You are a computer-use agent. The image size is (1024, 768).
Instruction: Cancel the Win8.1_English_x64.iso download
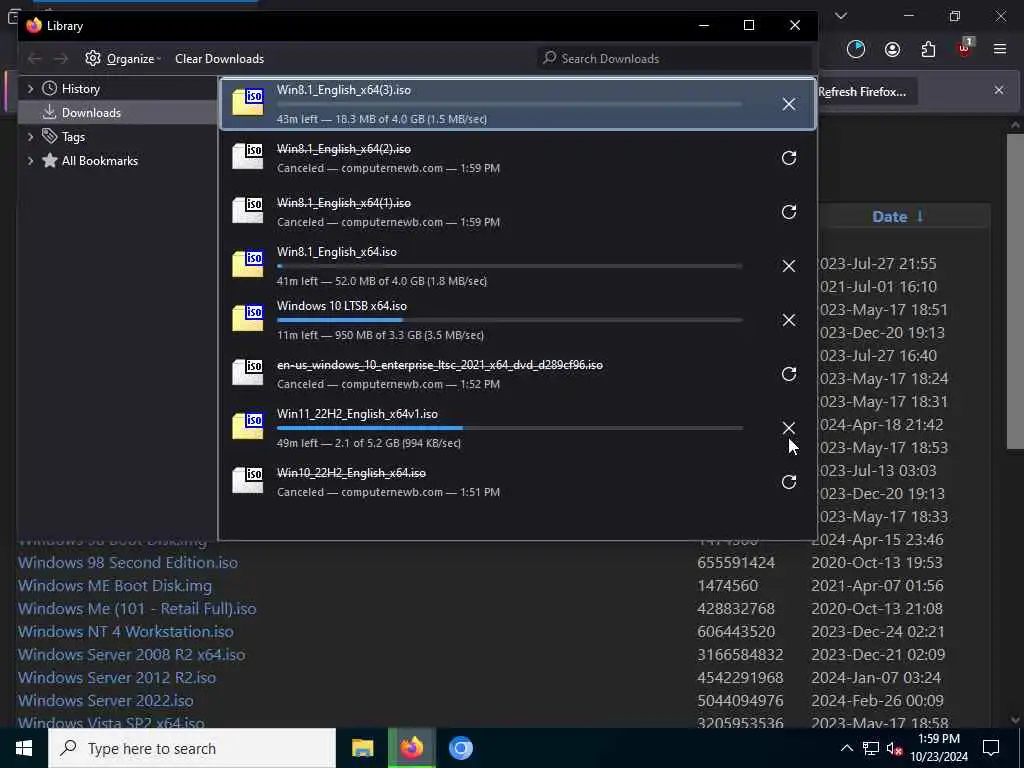[788, 266]
